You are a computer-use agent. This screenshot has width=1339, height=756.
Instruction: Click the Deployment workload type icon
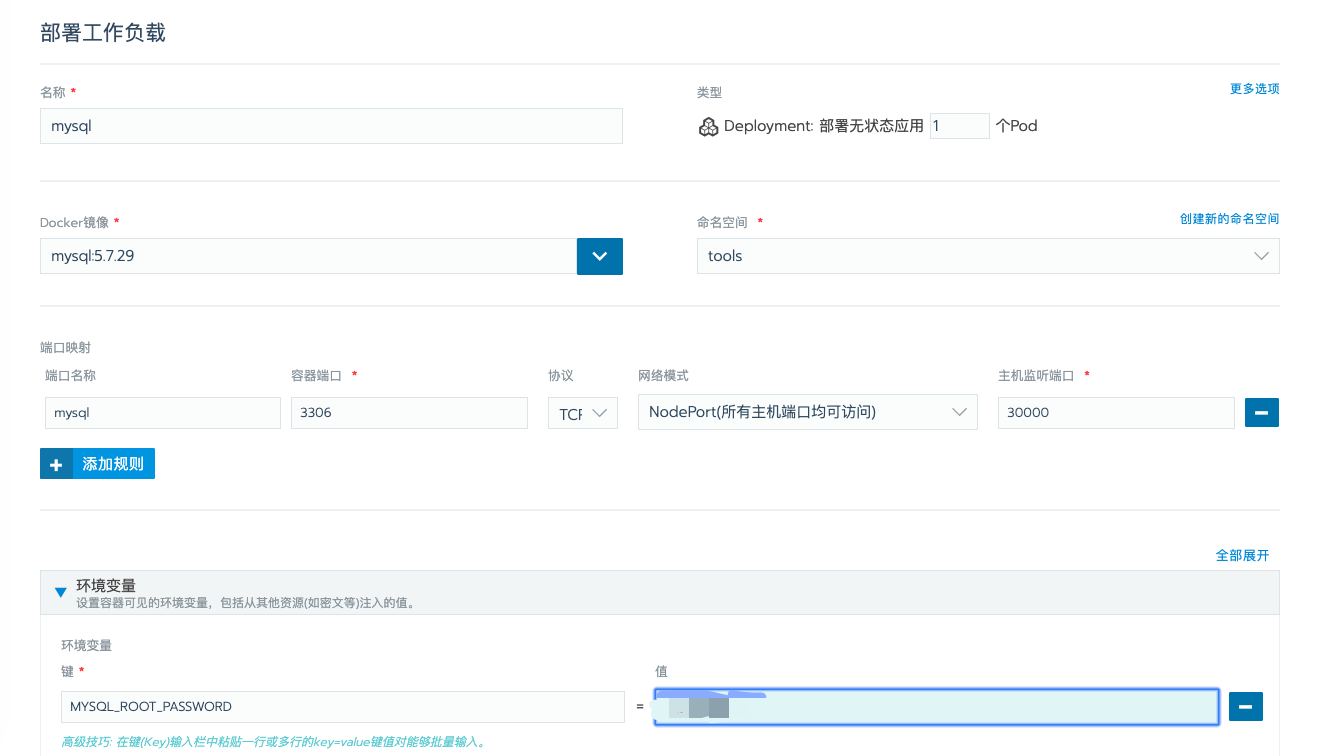[708, 127]
